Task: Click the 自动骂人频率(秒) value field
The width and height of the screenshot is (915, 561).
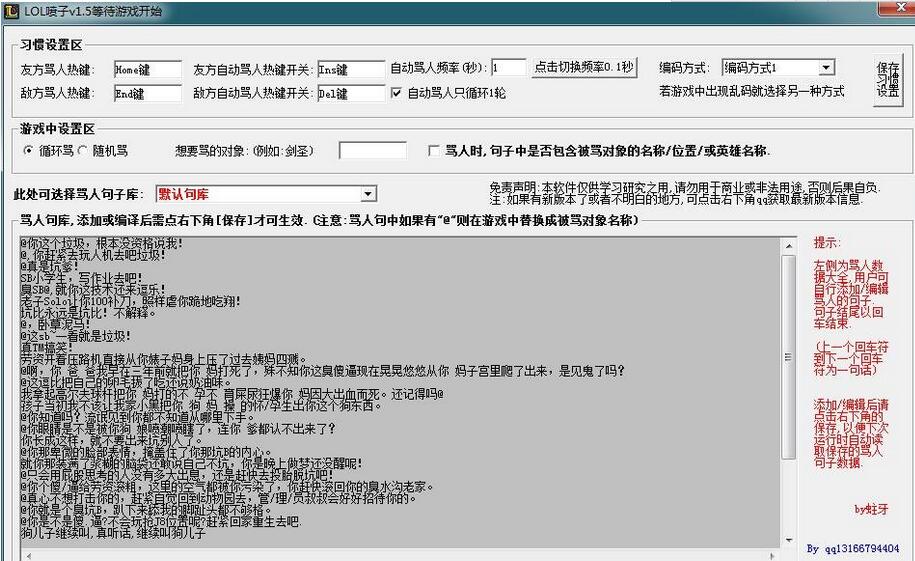Action: click(509, 68)
